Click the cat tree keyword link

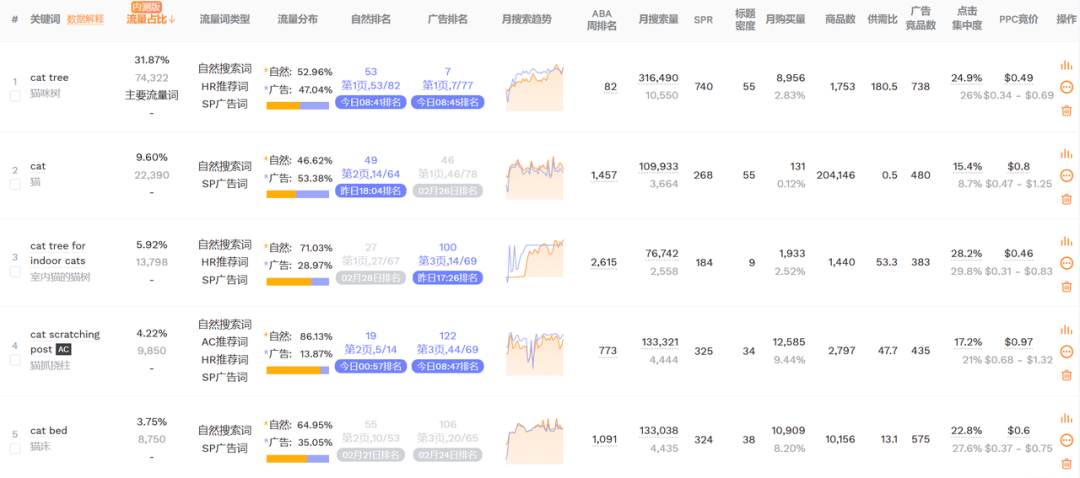(x=49, y=77)
